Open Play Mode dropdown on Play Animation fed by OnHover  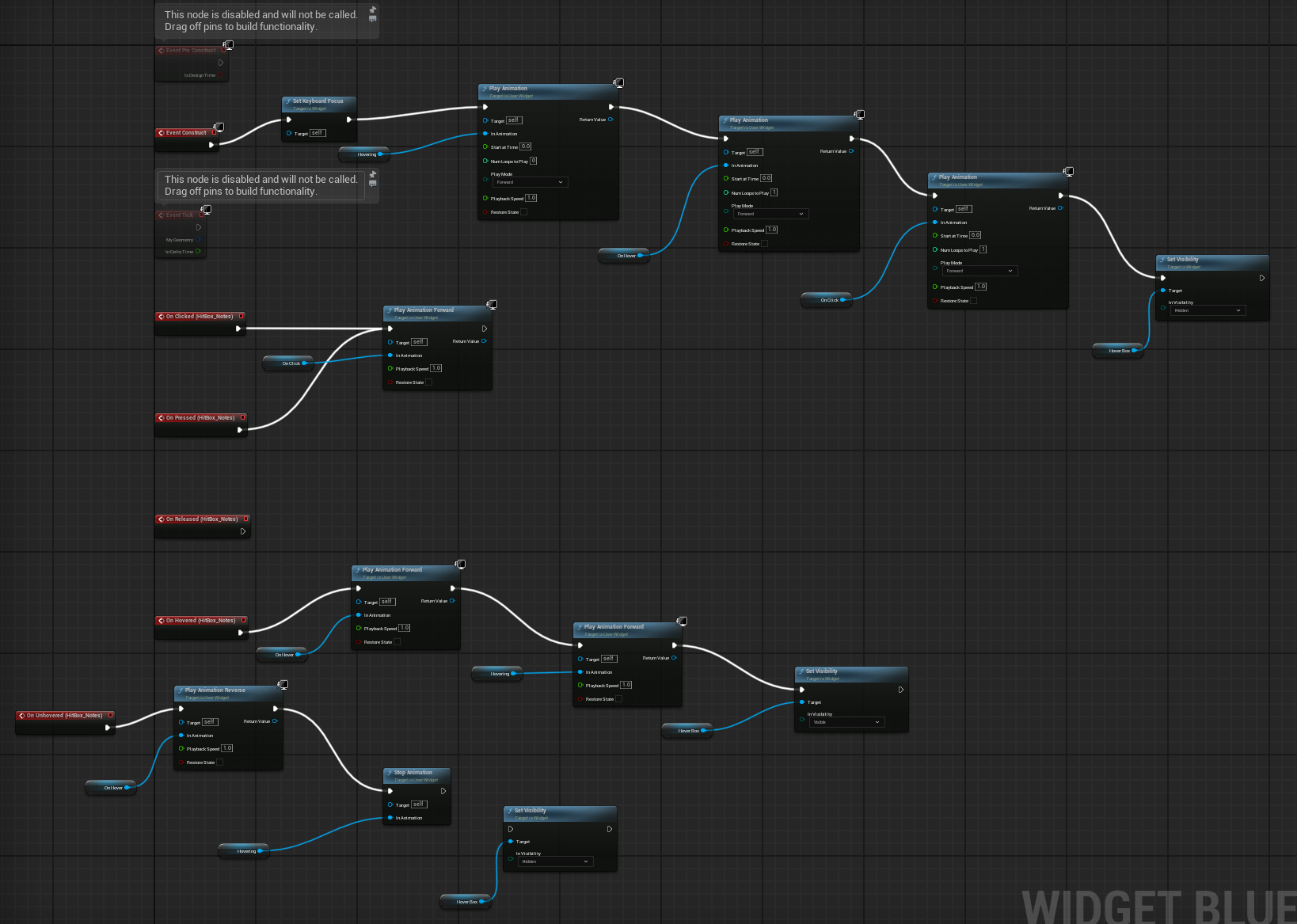point(771,214)
